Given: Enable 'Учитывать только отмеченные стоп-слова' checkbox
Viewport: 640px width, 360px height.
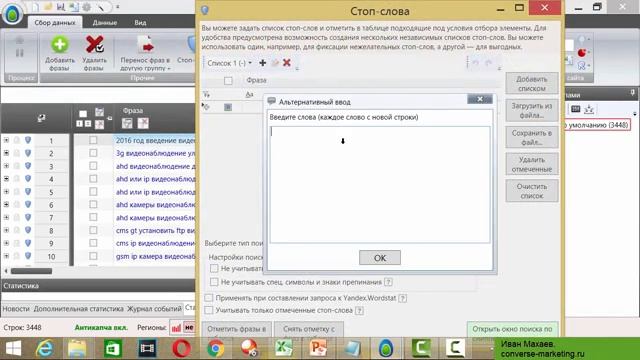Looking at the screenshot, I should pyautogui.click(x=209, y=310).
